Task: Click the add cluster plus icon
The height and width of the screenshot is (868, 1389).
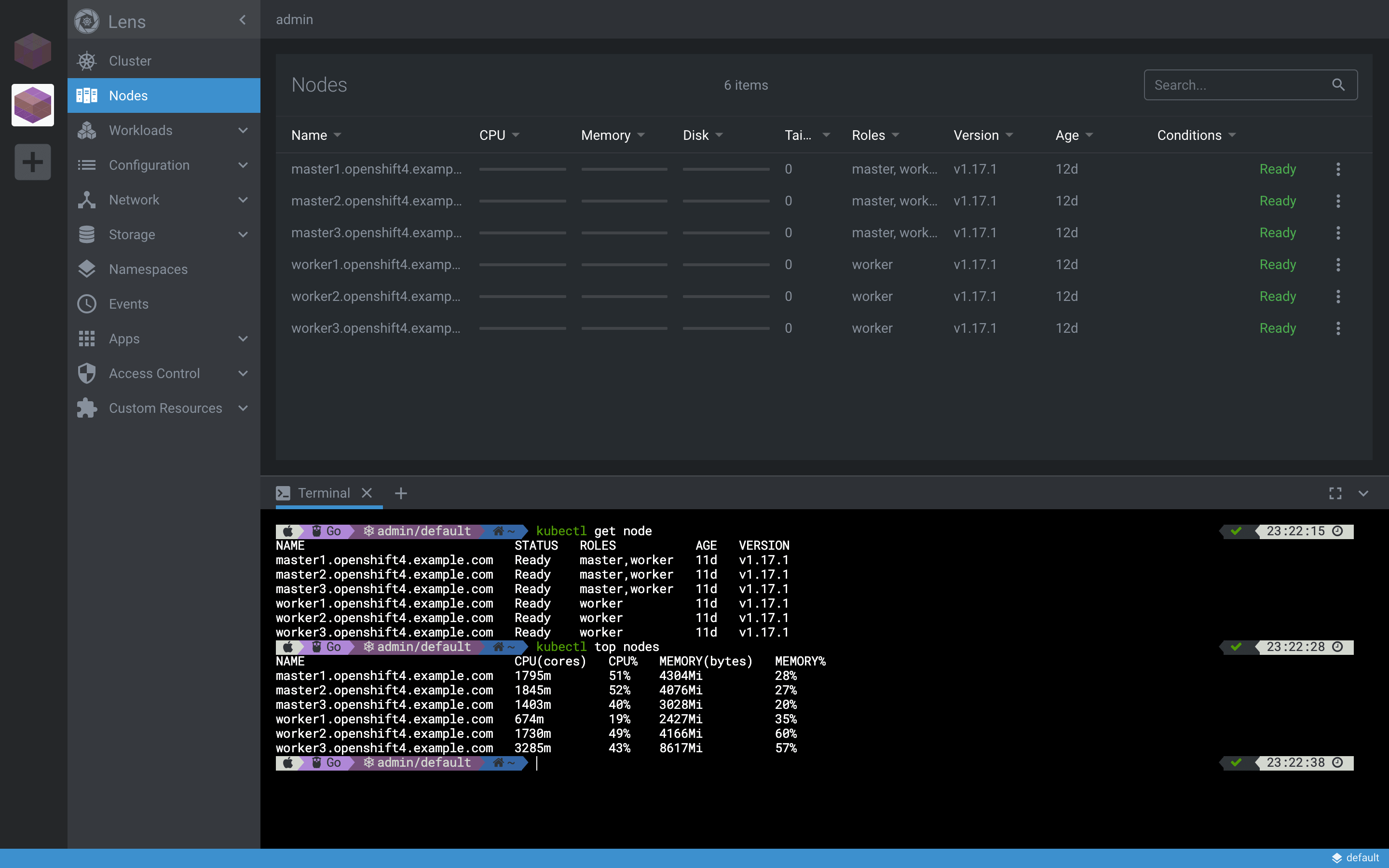Action: 32,162
